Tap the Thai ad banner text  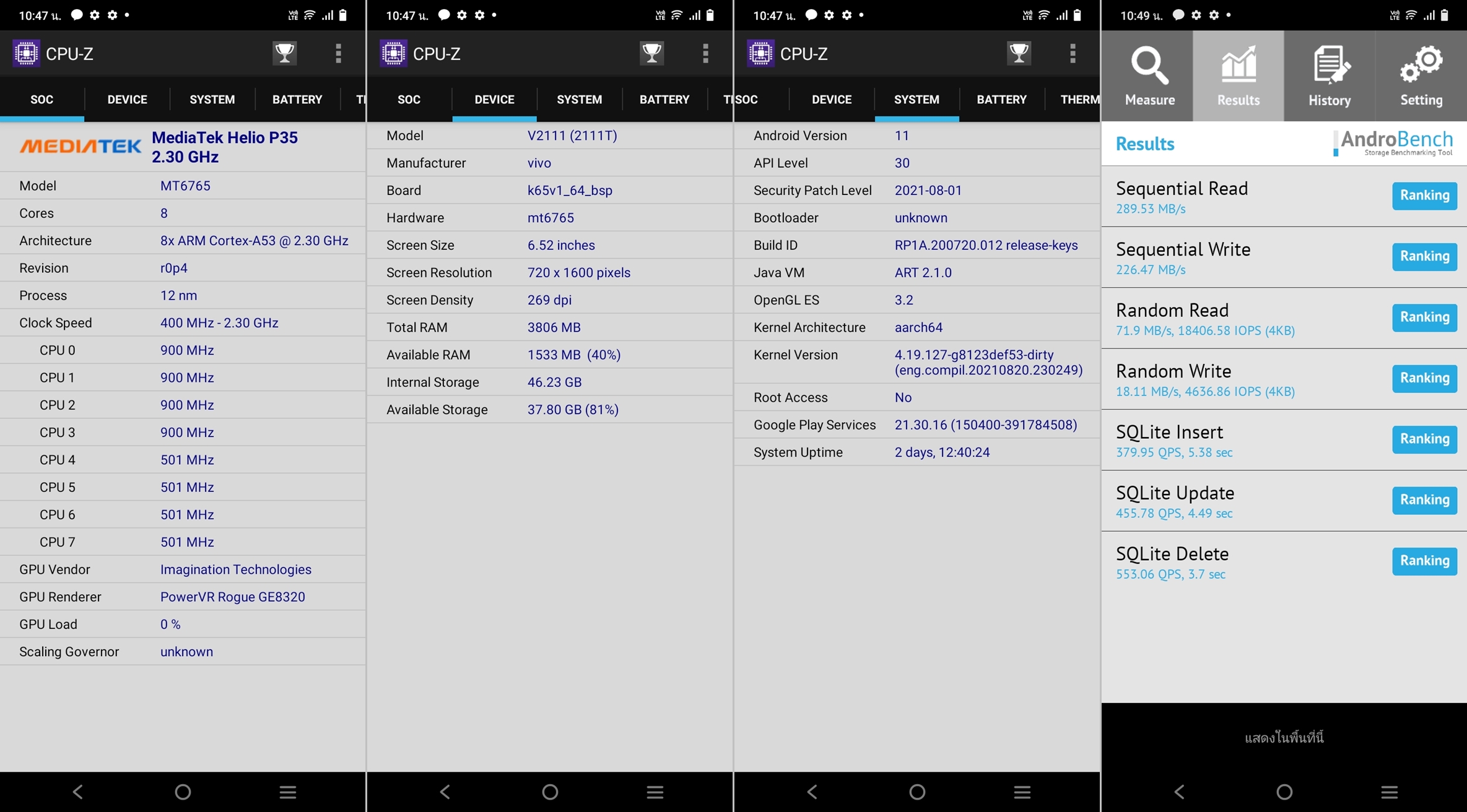tap(1284, 738)
